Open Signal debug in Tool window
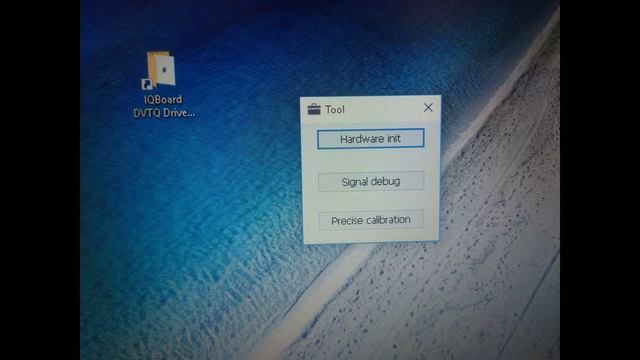The height and width of the screenshot is (360, 640). pyautogui.click(x=371, y=181)
